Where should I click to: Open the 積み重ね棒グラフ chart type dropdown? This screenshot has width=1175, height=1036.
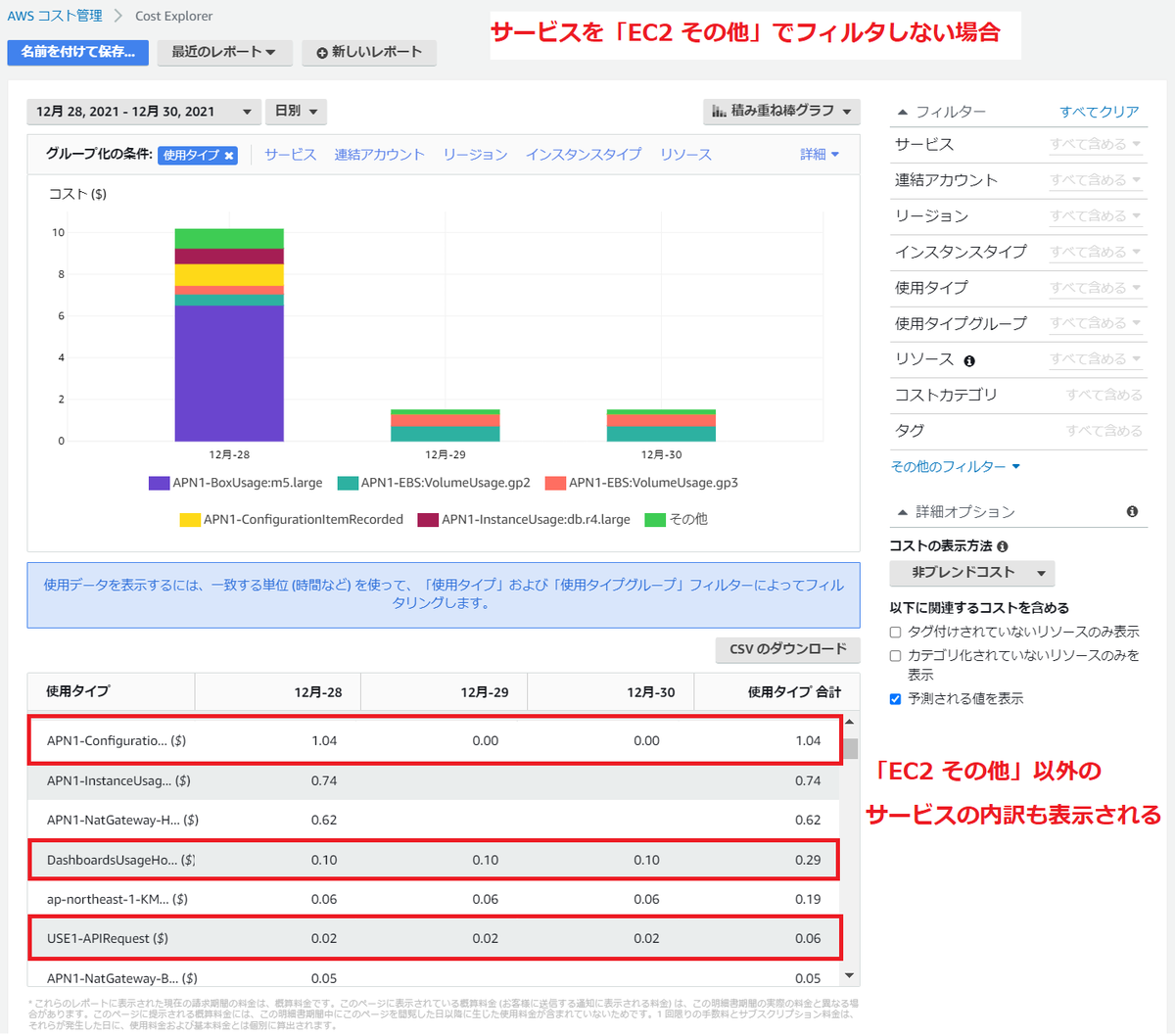coord(781,112)
